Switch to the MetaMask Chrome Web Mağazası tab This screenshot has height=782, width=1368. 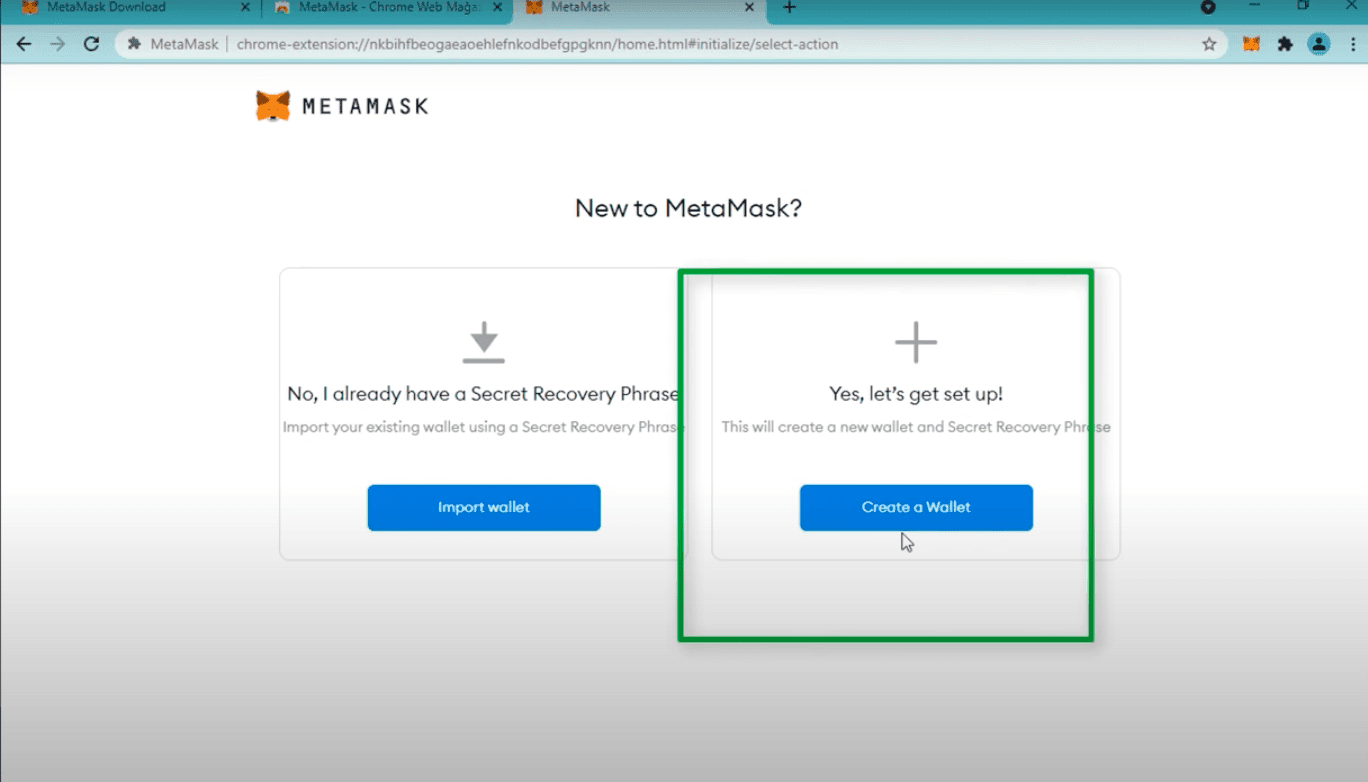(x=385, y=8)
